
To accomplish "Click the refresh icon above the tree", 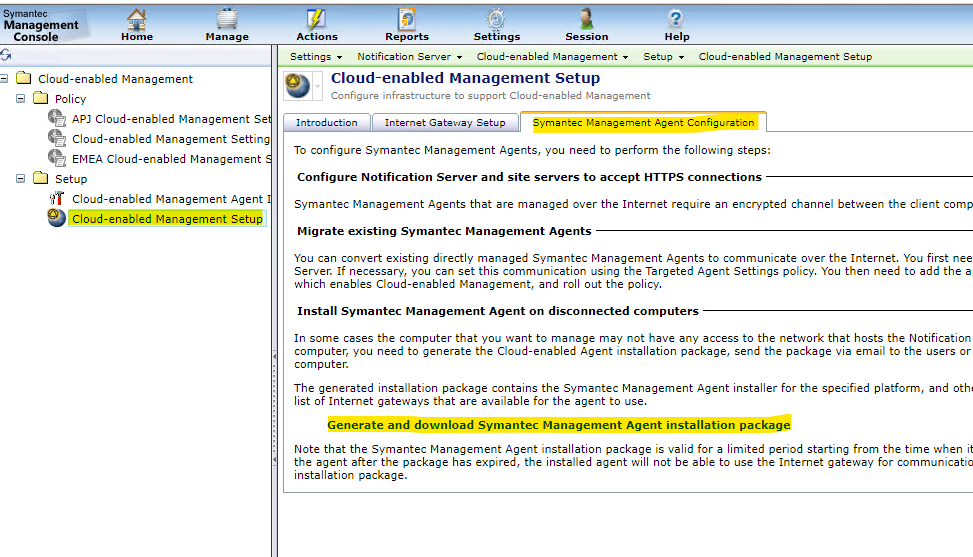I will click(x=6, y=55).
